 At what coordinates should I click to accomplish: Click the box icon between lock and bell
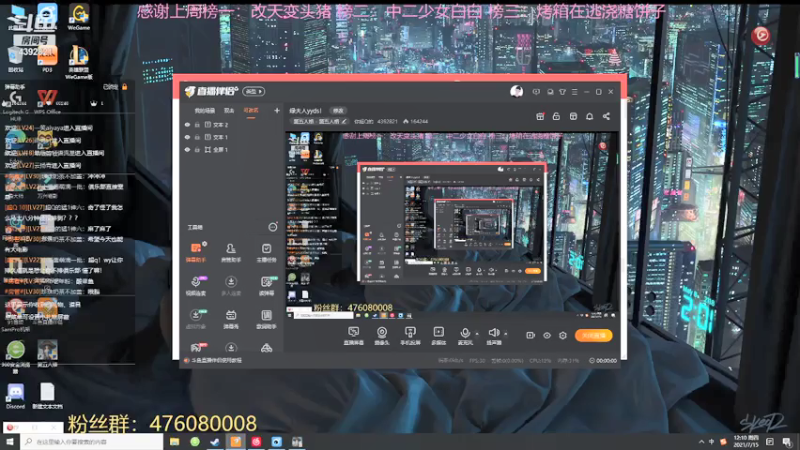click(573, 116)
